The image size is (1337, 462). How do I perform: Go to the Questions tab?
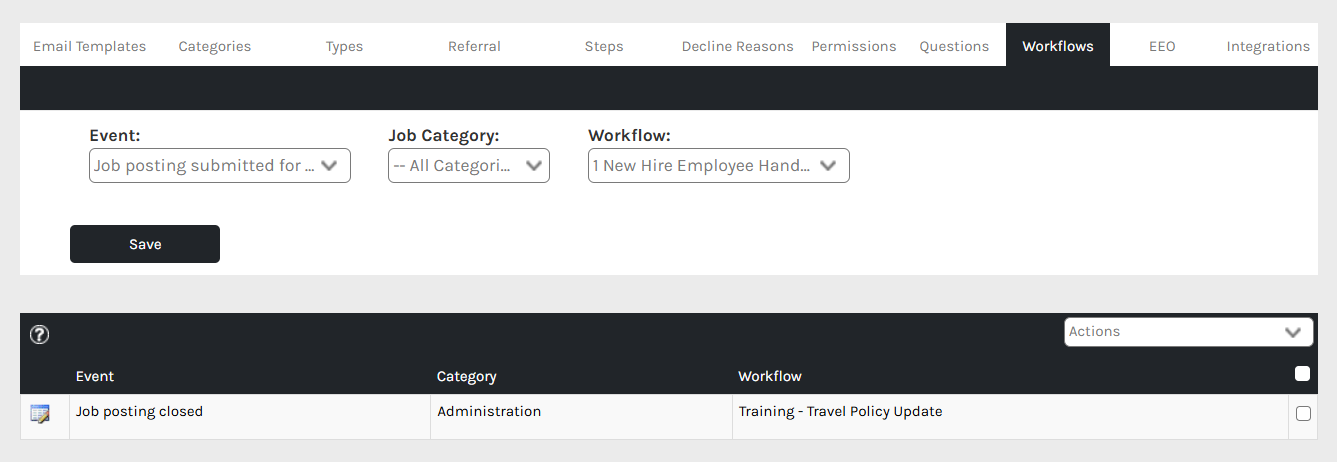(954, 46)
